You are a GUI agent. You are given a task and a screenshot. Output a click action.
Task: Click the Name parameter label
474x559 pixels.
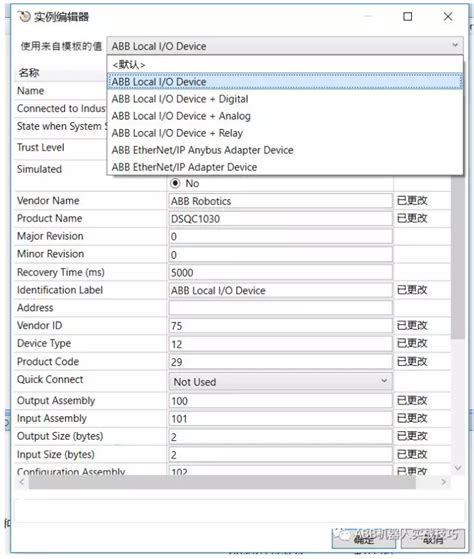coord(31,91)
